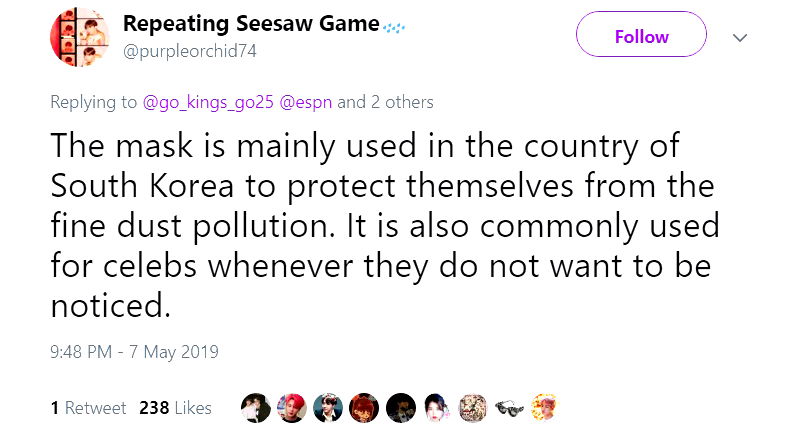The image size is (800, 428).
Task: Open the author's profile picture
Action: (80, 40)
